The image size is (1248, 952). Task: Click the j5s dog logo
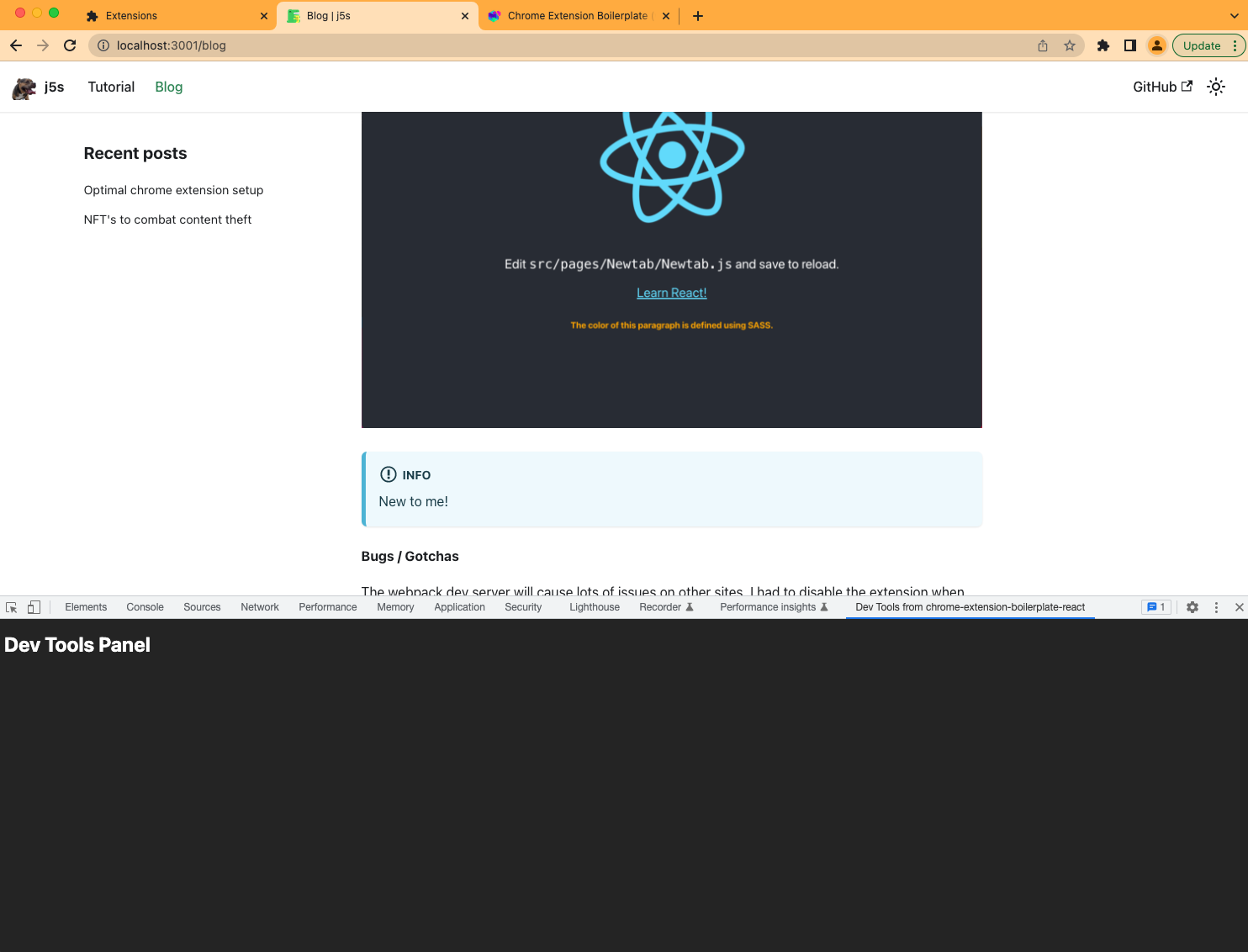tap(24, 87)
